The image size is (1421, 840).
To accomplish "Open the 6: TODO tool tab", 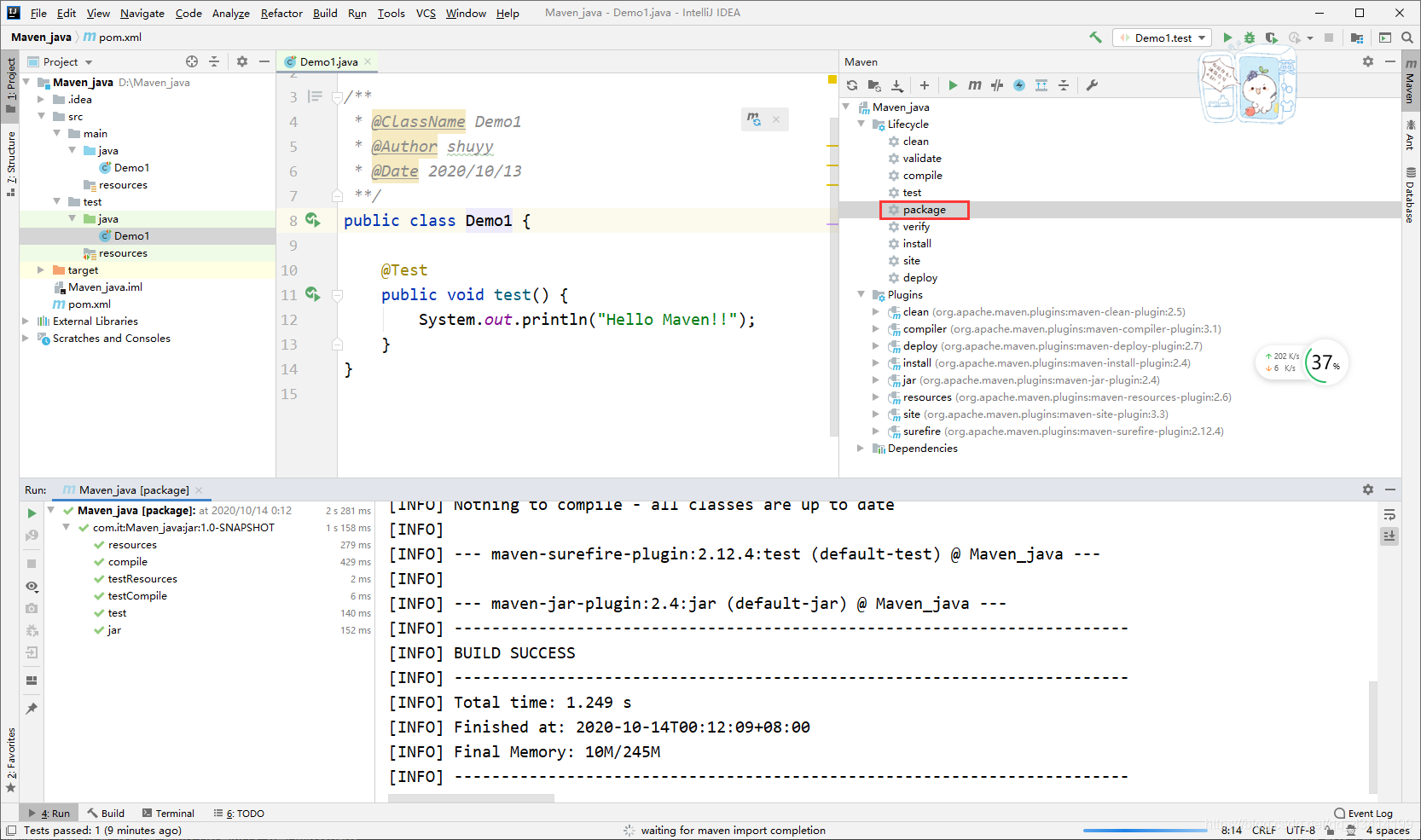I will (239, 813).
